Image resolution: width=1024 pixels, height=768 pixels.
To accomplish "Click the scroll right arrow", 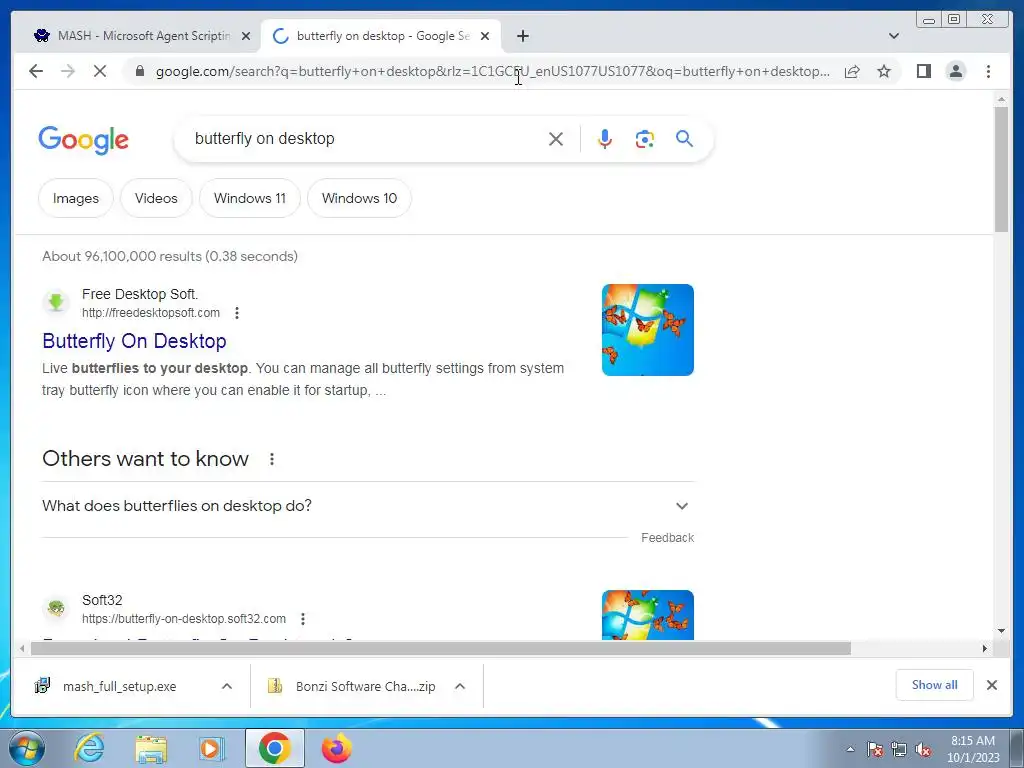I will point(985,648).
